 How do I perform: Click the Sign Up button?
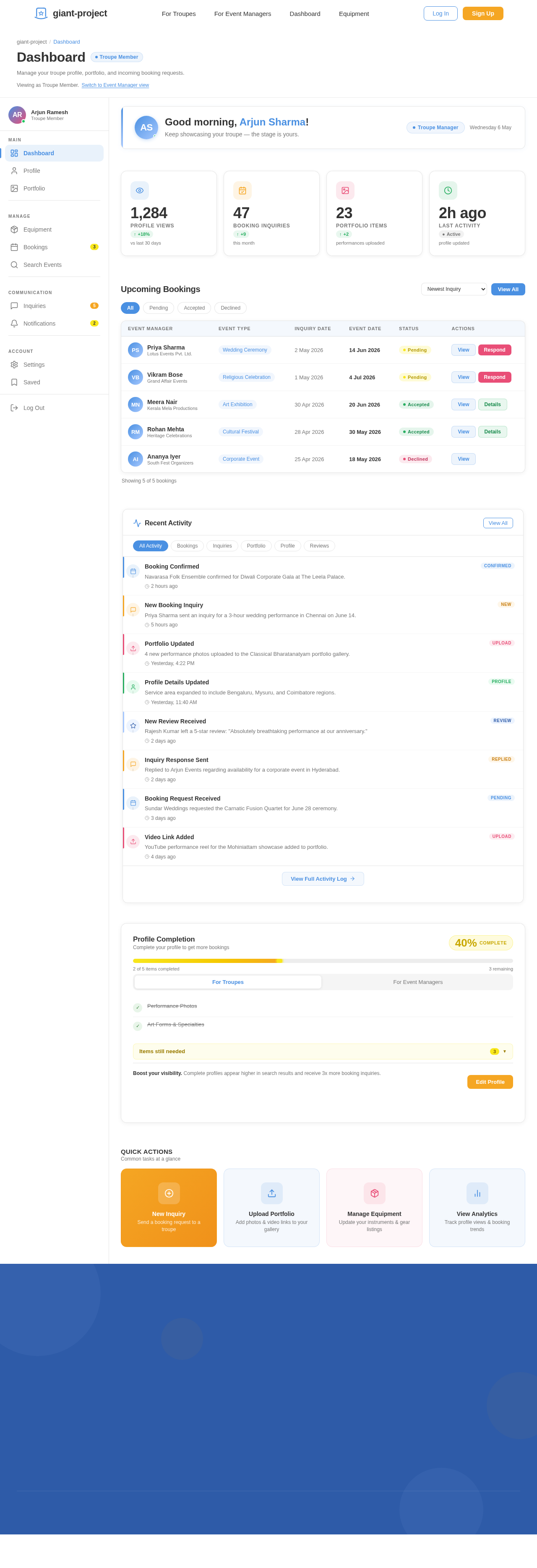[x=483, y=13]
